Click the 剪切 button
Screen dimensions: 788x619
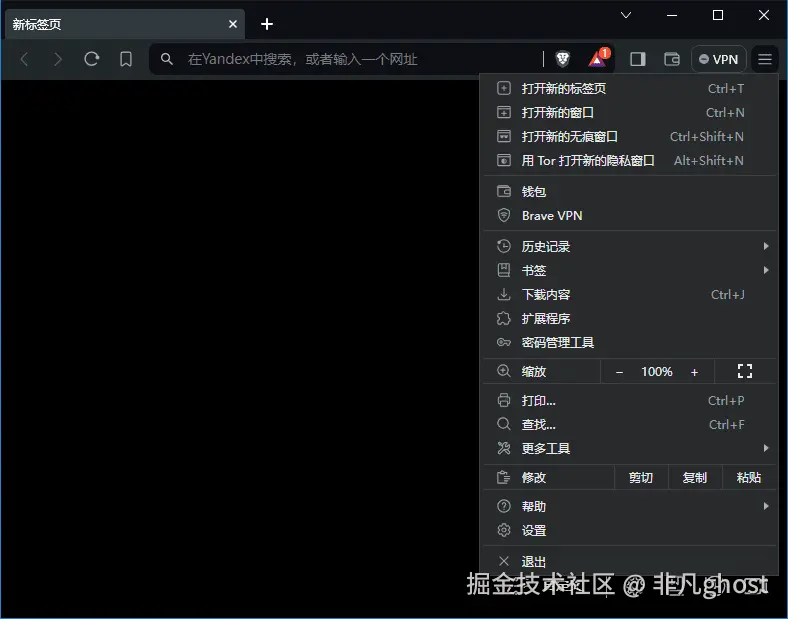[641, 477]
